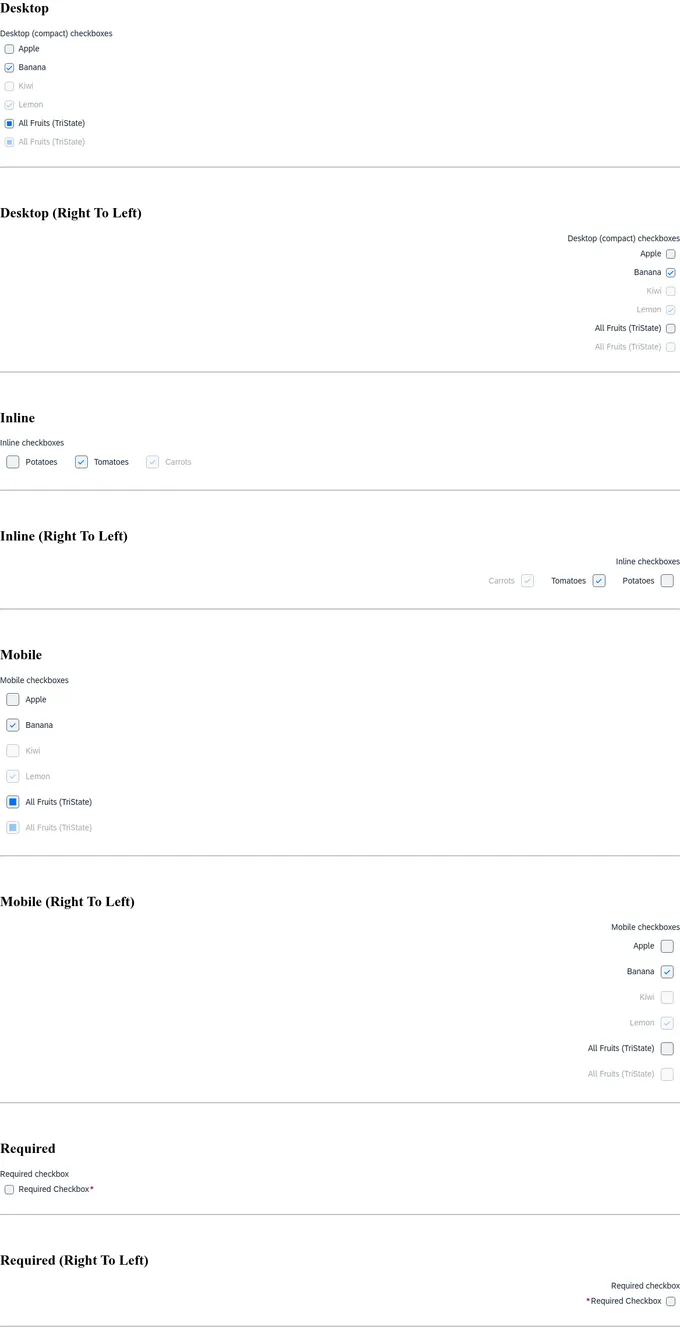Uncheck Banana in Desktop Right To Left section
The width and height of the screenshot is (680, 1336).
pyautogui.click(x=670, y=273)
